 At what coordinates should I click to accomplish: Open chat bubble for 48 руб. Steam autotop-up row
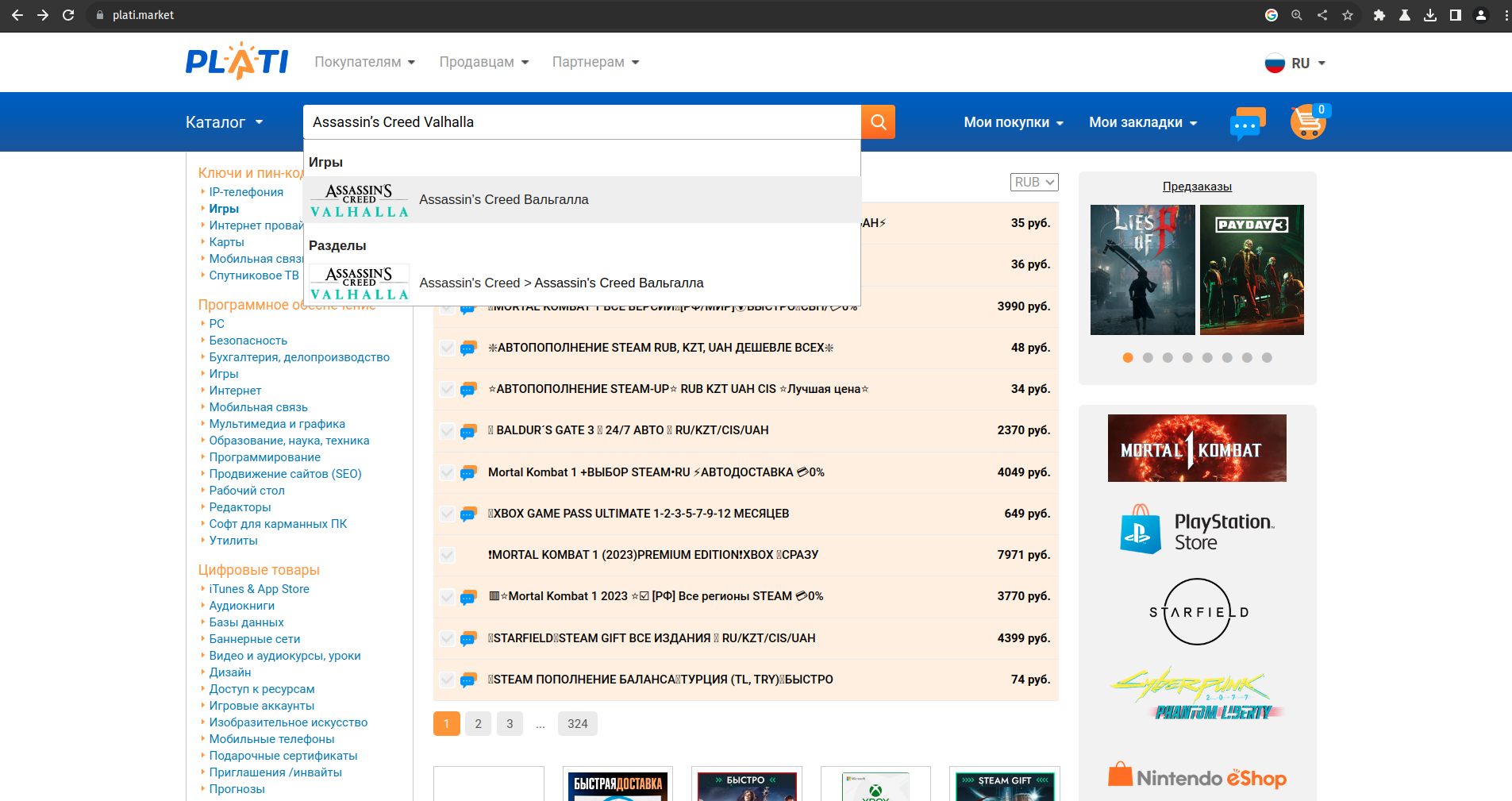(x=468, y=348)
